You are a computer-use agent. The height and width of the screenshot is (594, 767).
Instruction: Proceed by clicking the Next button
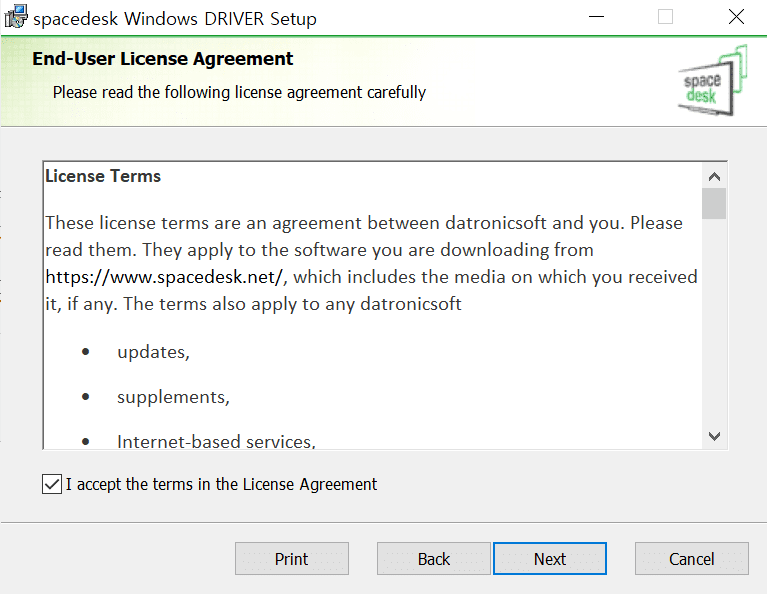(550, 558)
